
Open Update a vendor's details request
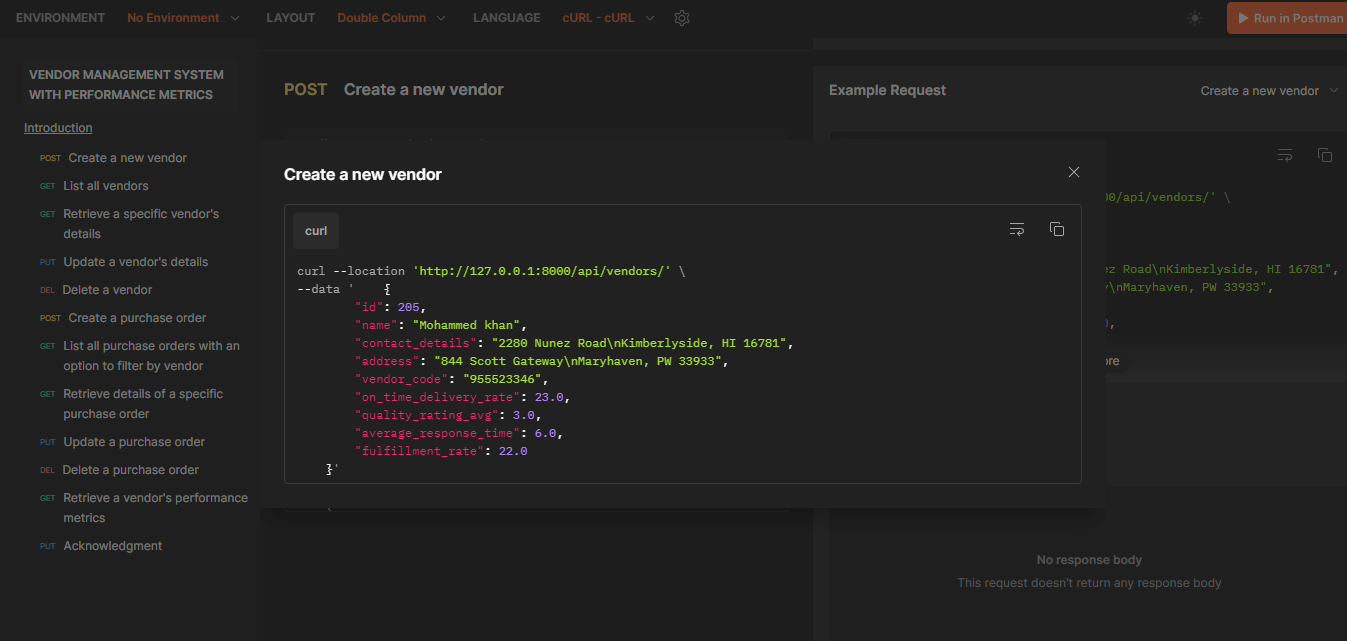pyautogui.click(x=135, y=262)
